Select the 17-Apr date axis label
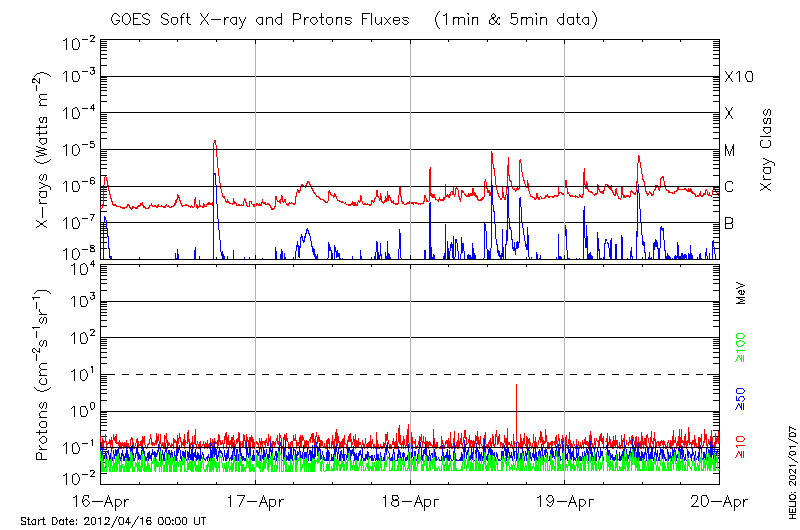The width and height of the screenshot is (800, 530). (x=255, y=502)
